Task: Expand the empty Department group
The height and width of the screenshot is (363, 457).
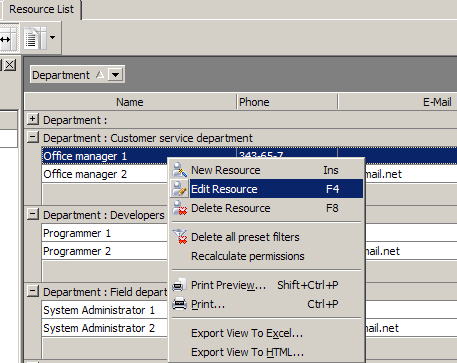Action: click(x=32, y=119)
